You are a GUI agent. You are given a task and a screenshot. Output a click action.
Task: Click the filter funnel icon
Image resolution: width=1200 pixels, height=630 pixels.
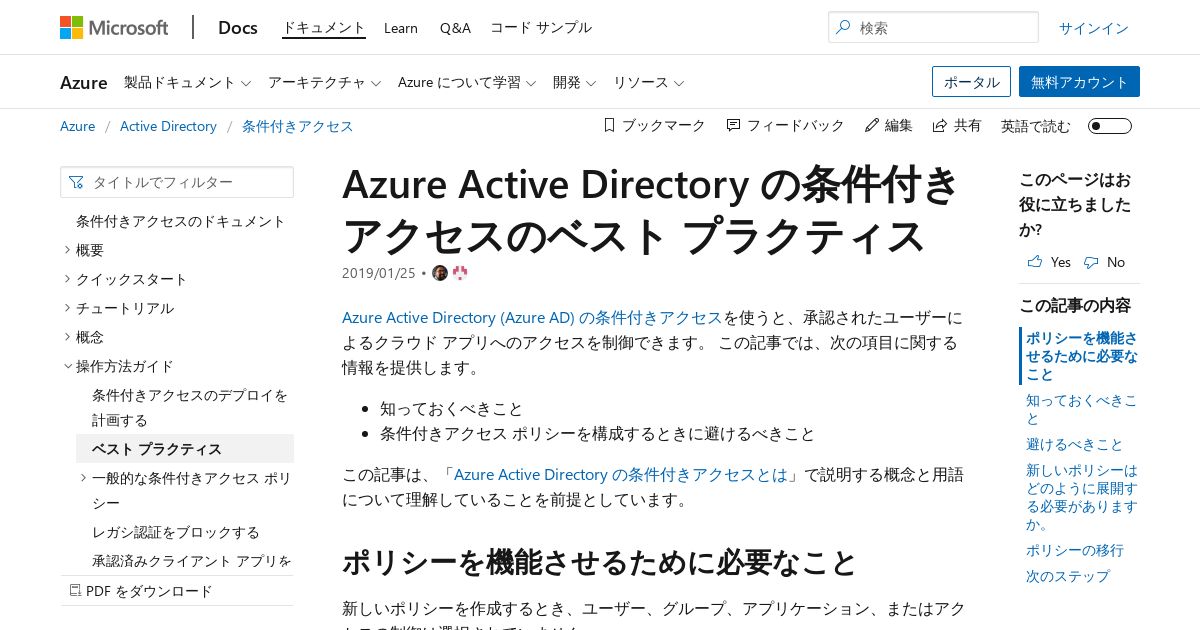(x=77, y=182)
